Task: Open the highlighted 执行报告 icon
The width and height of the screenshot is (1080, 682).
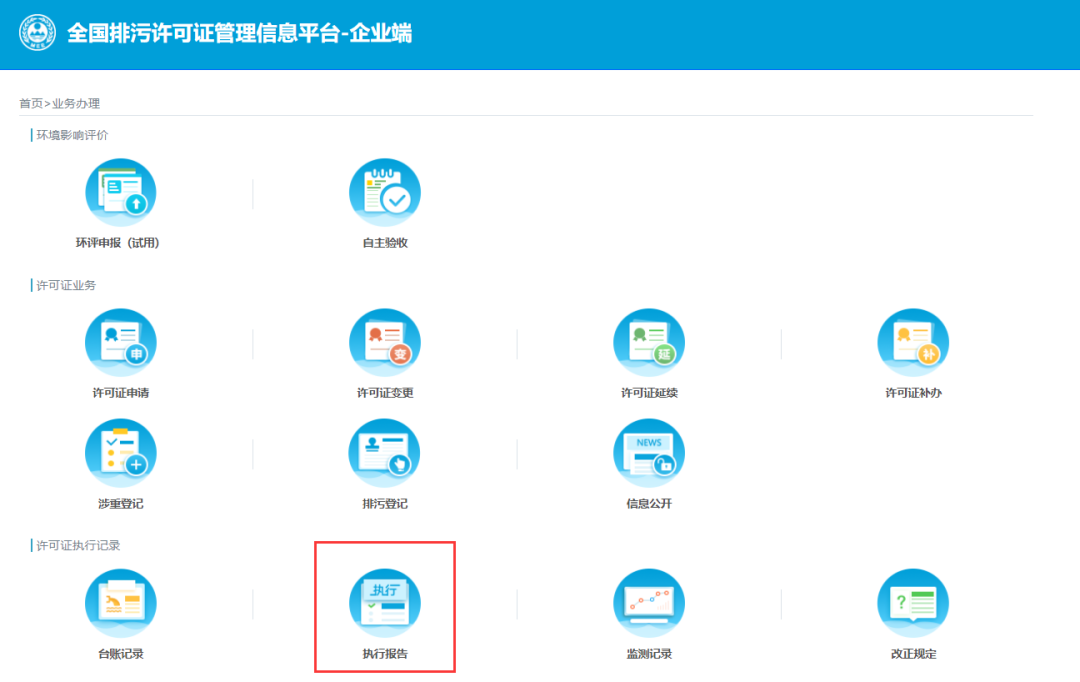Action: [x=385, y=602]
